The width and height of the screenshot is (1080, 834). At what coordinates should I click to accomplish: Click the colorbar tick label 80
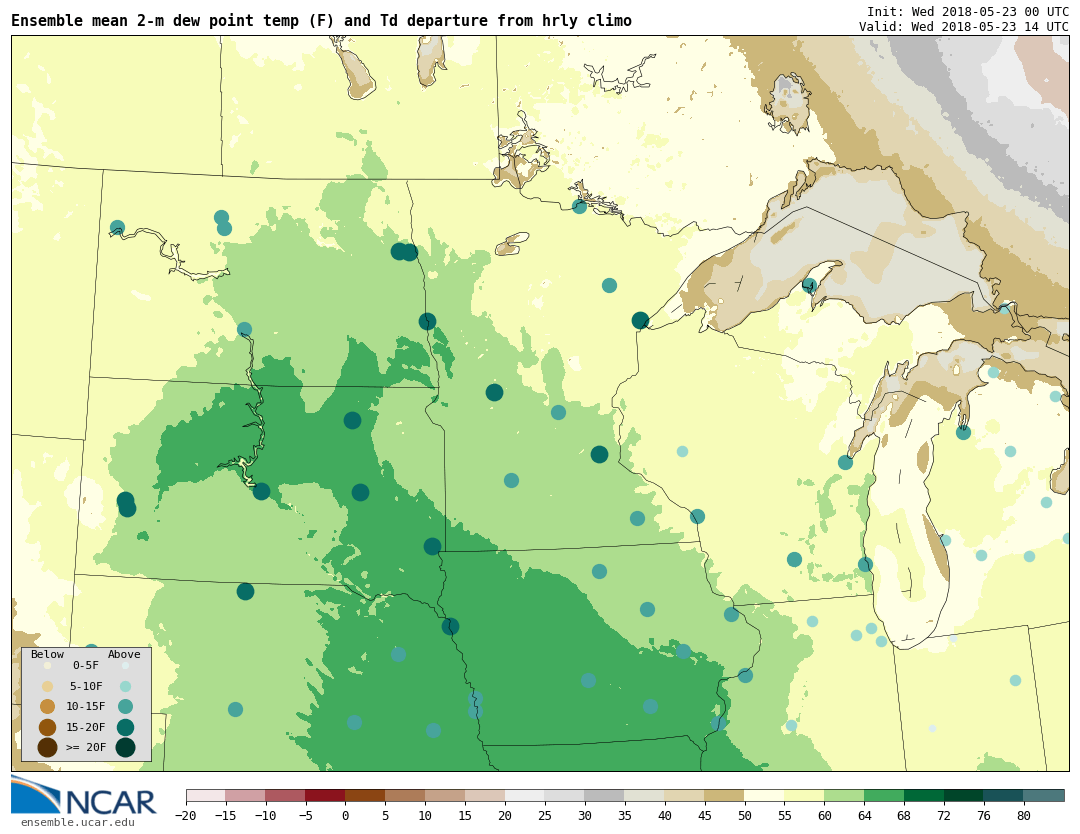pos(1024,816)
